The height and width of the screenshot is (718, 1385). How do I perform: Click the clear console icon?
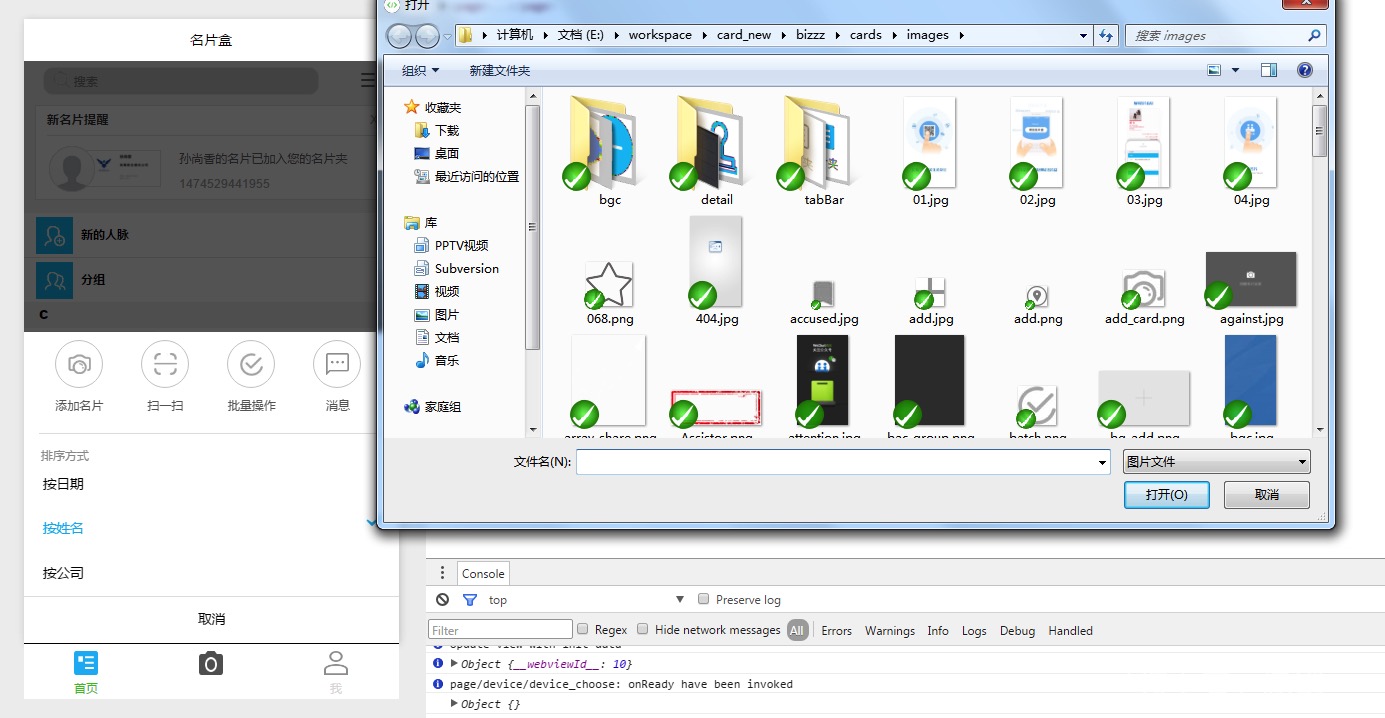pos(443,600)
